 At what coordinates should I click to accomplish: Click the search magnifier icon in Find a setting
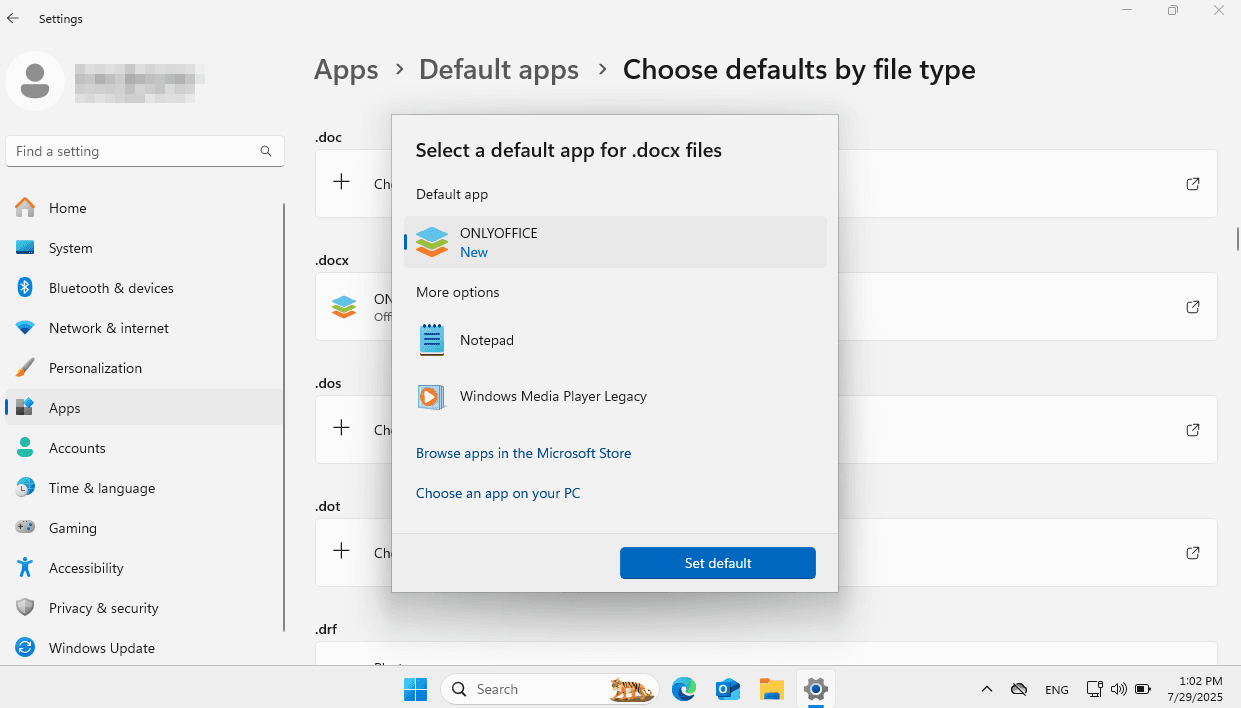tap(266, 151)
